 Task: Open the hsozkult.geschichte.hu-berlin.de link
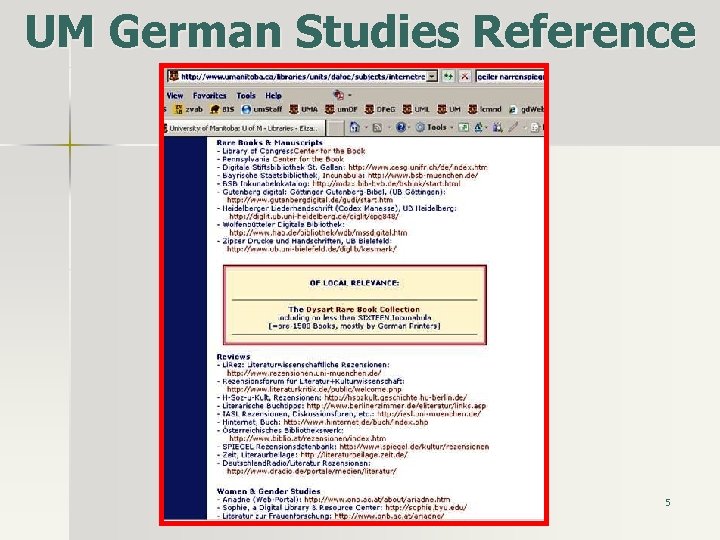pyautogui.click(x=395, y=397)
